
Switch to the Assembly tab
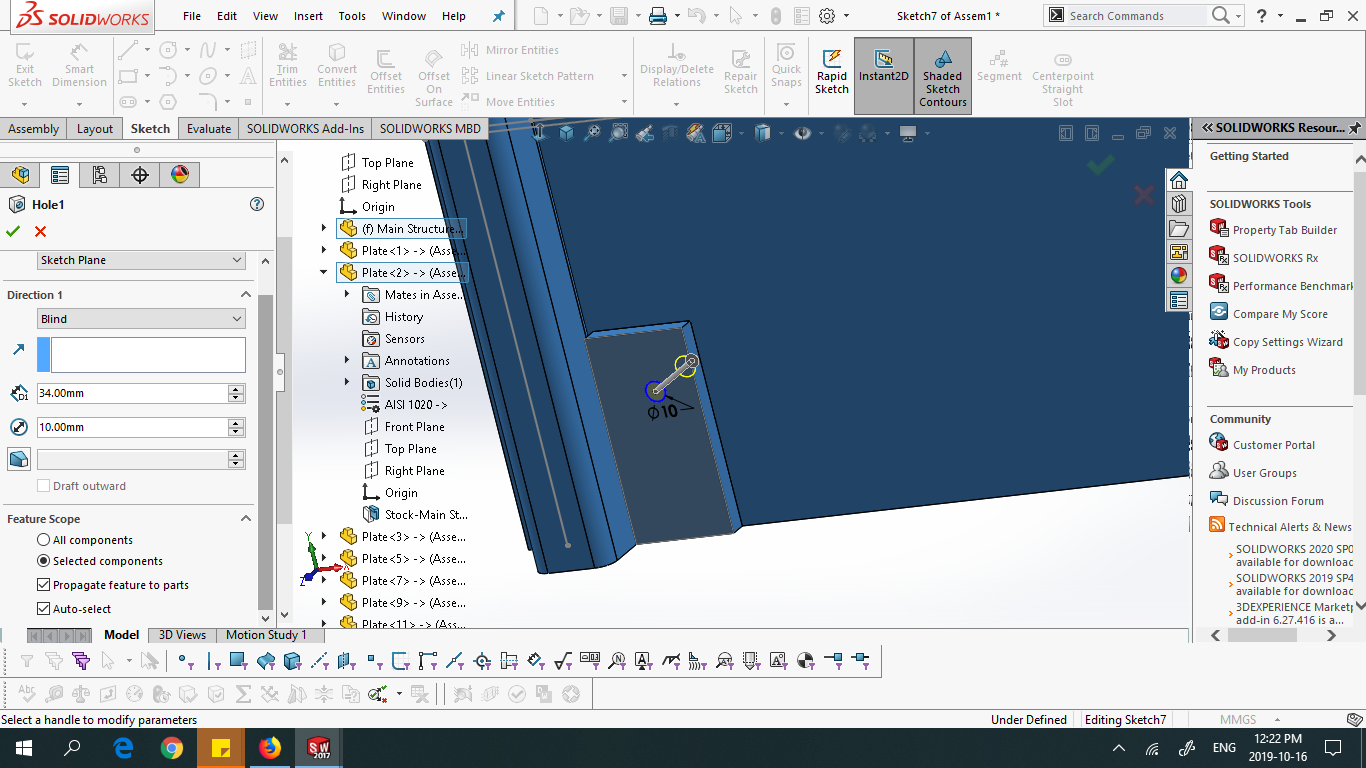pos(34,128)
